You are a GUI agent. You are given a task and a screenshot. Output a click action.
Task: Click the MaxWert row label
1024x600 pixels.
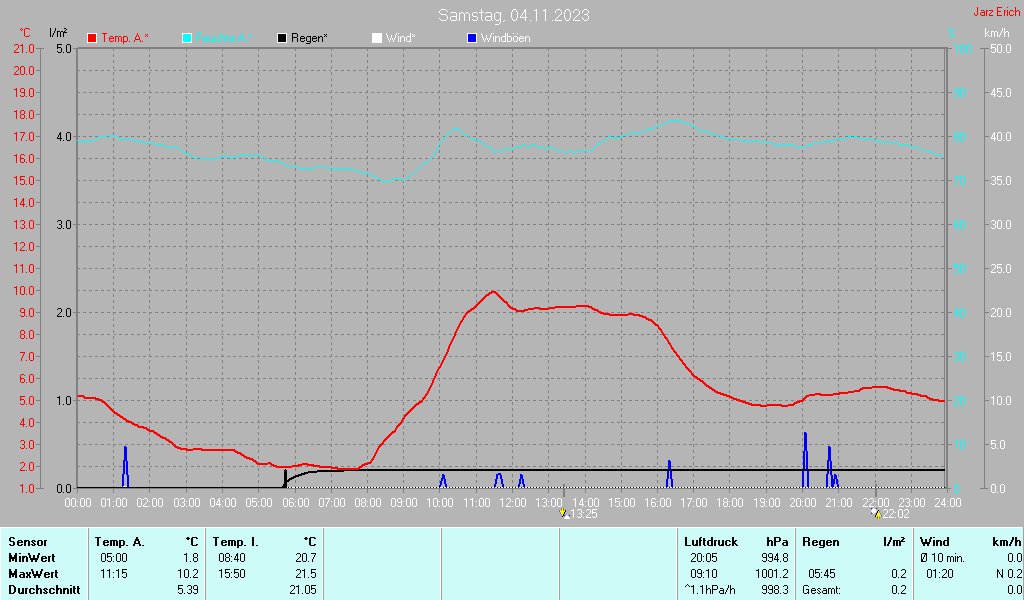[33, 574]
